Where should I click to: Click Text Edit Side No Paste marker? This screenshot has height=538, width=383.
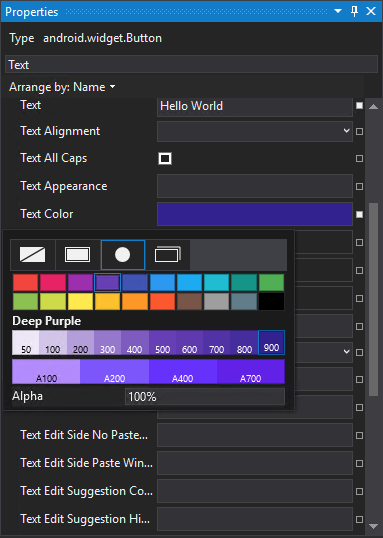(359, 435)
